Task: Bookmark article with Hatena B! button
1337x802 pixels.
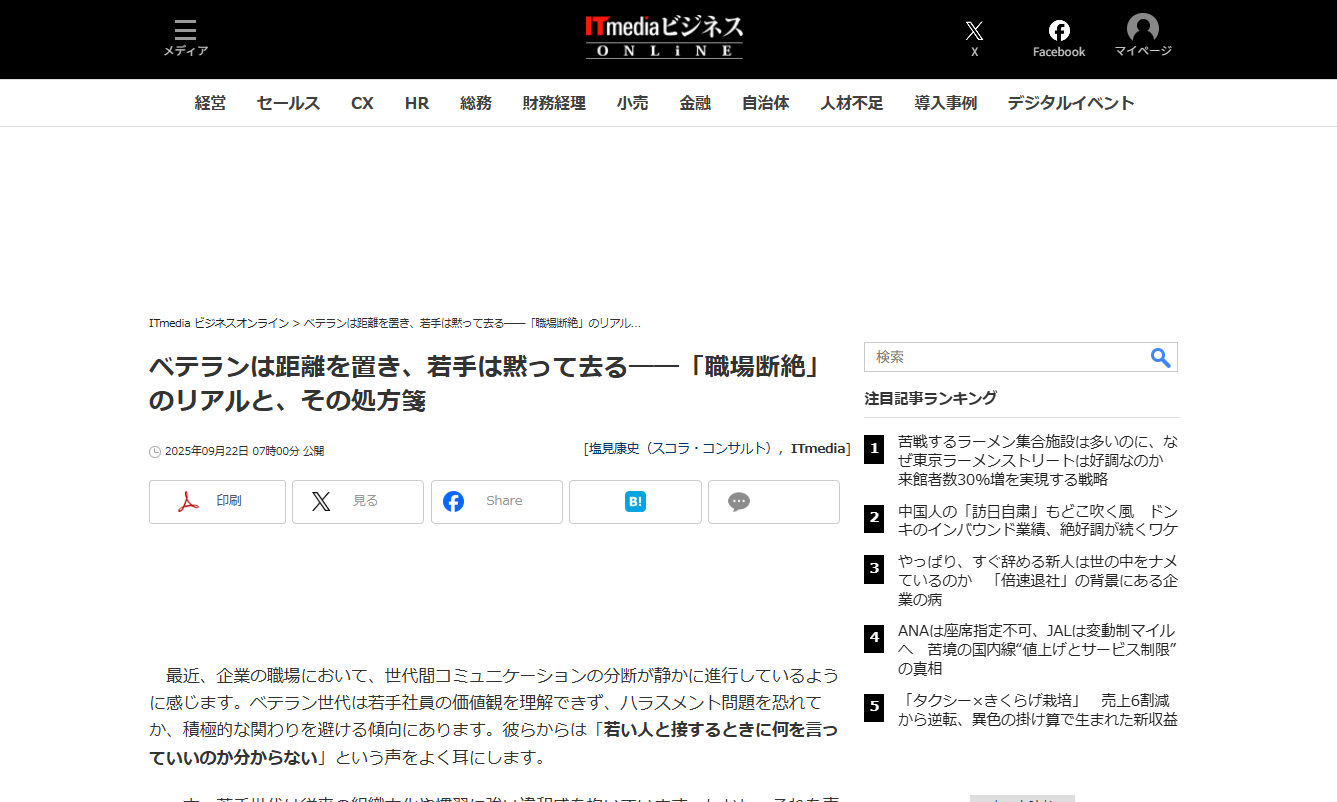Action: [635, 502]
